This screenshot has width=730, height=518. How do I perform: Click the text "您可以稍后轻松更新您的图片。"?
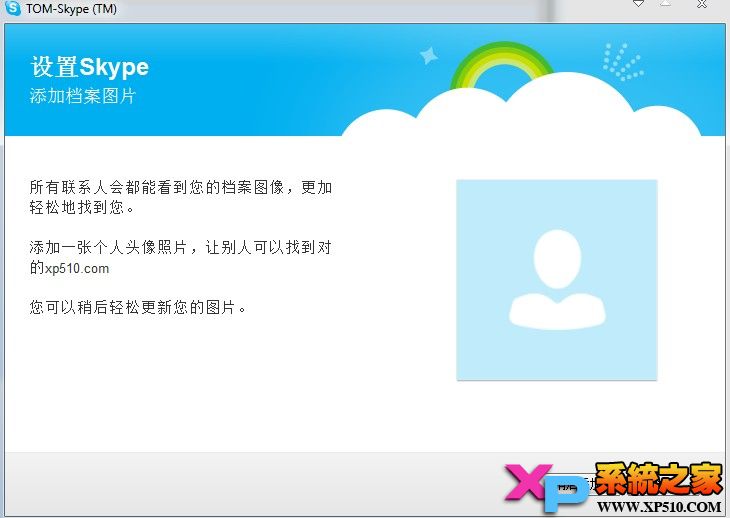click(x=138, y=307)
